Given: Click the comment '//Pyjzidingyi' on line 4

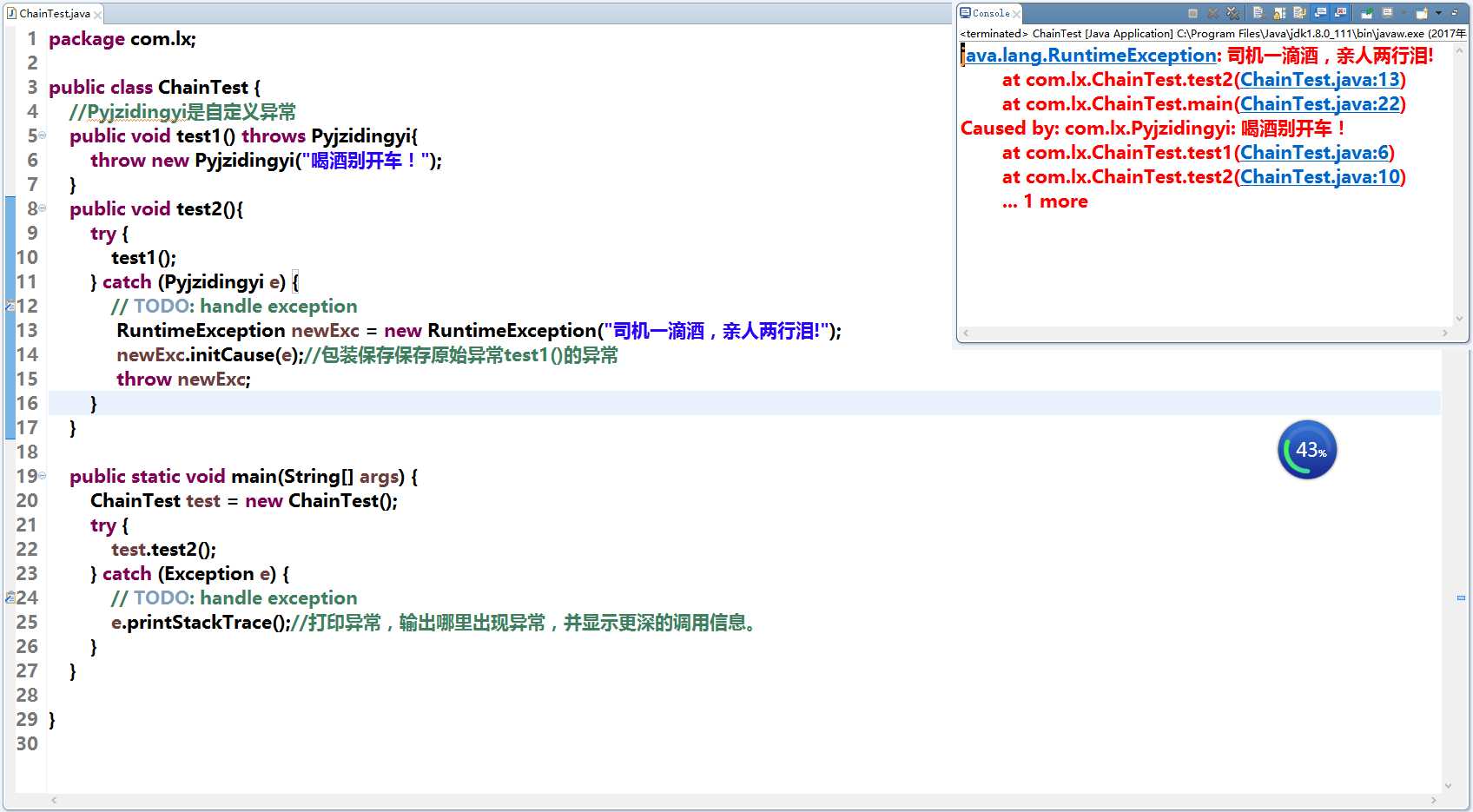Looking at the screenshot, I should tap(128, 112).
